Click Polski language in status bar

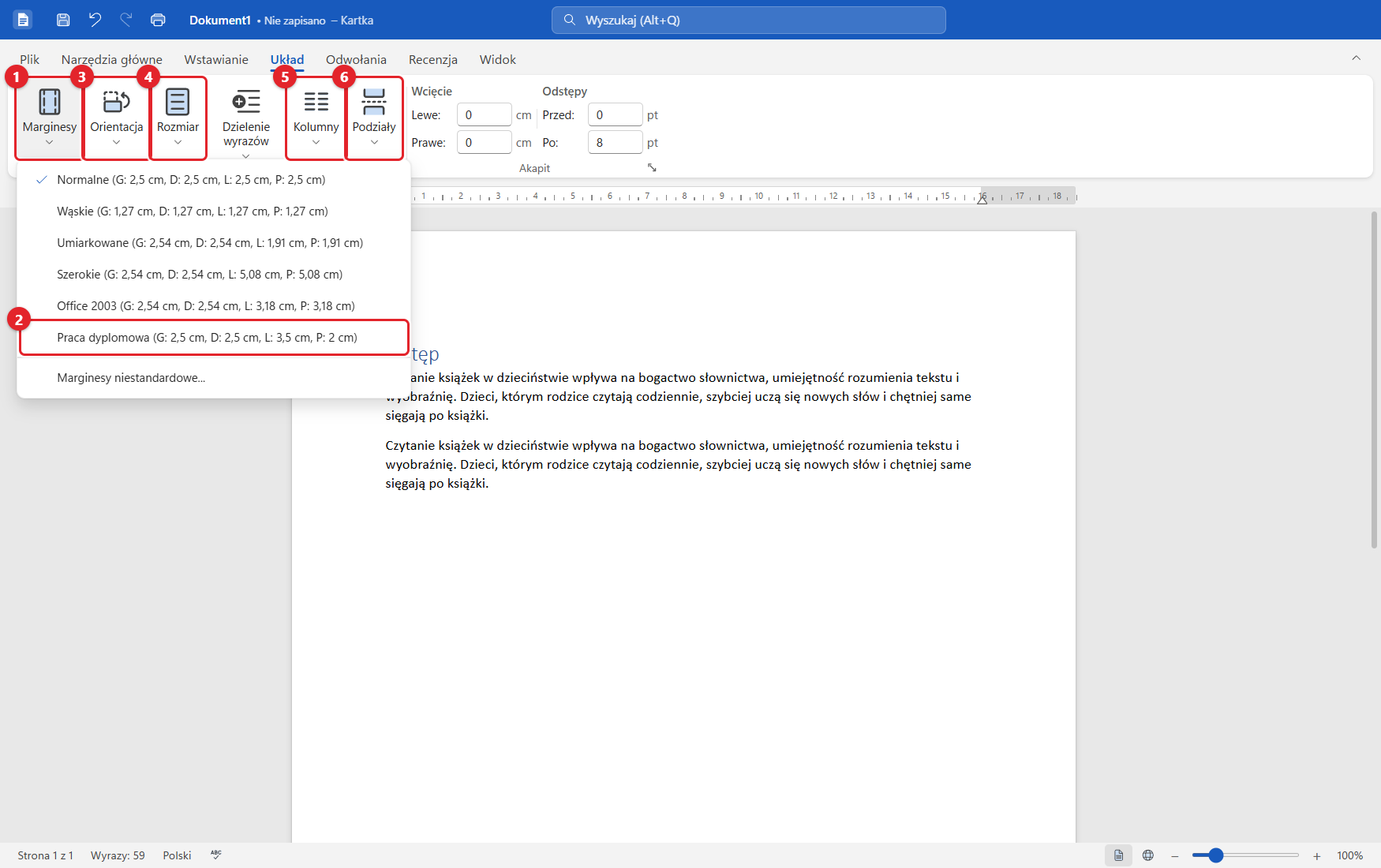coord(178,855)
